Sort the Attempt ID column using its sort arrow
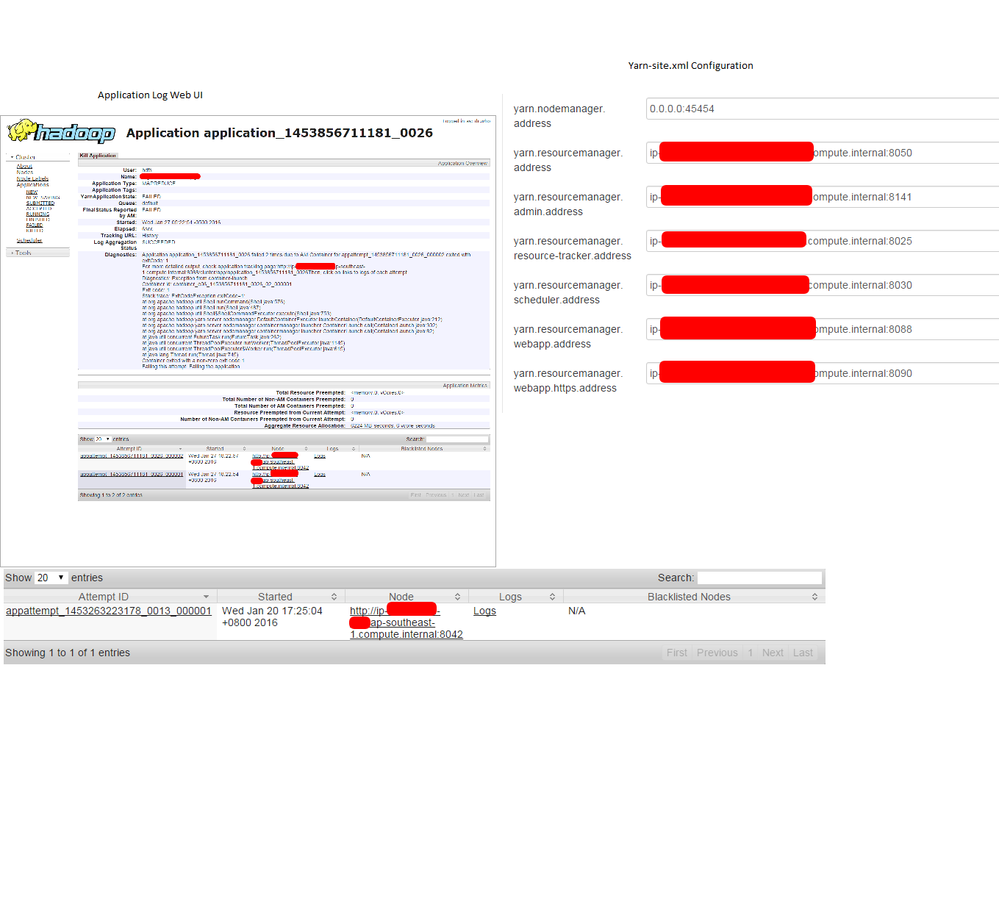Viewport: 999px width, 903px height. tap(208, 597)
